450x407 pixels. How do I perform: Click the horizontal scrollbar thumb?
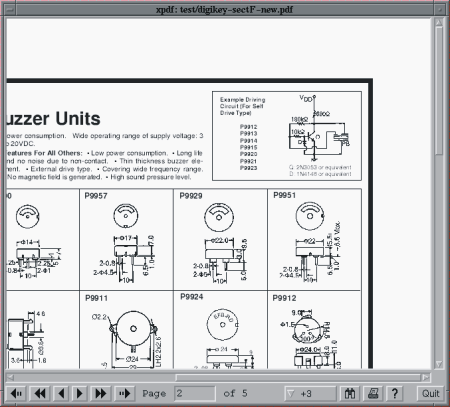(298, 377)
